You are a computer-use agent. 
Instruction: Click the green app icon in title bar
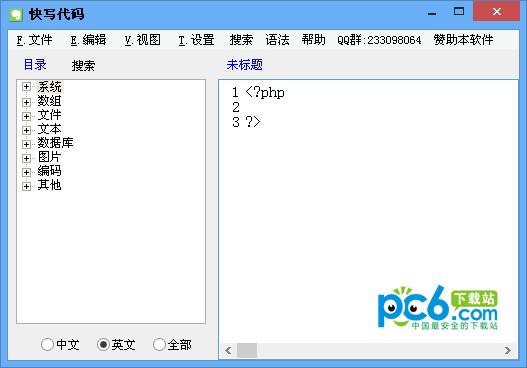tap(16, 14)
